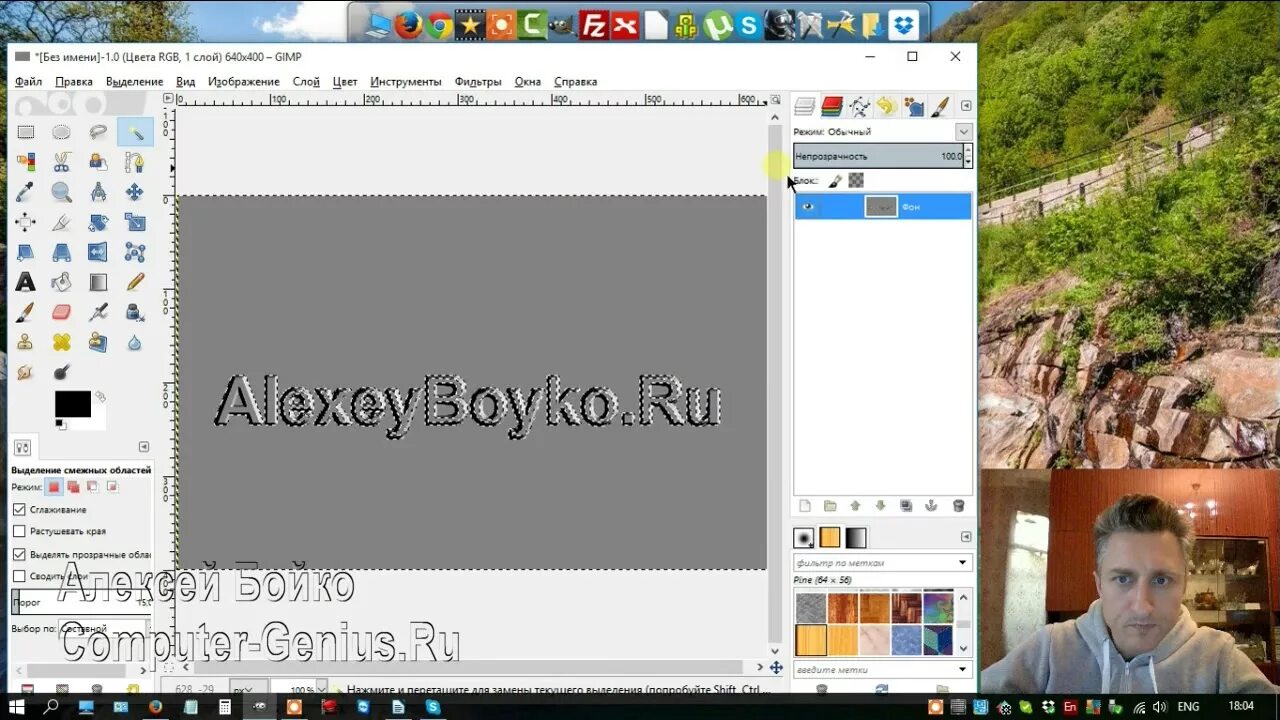
Task: Click the delete layer trash icon
Action: pos(958,506)
